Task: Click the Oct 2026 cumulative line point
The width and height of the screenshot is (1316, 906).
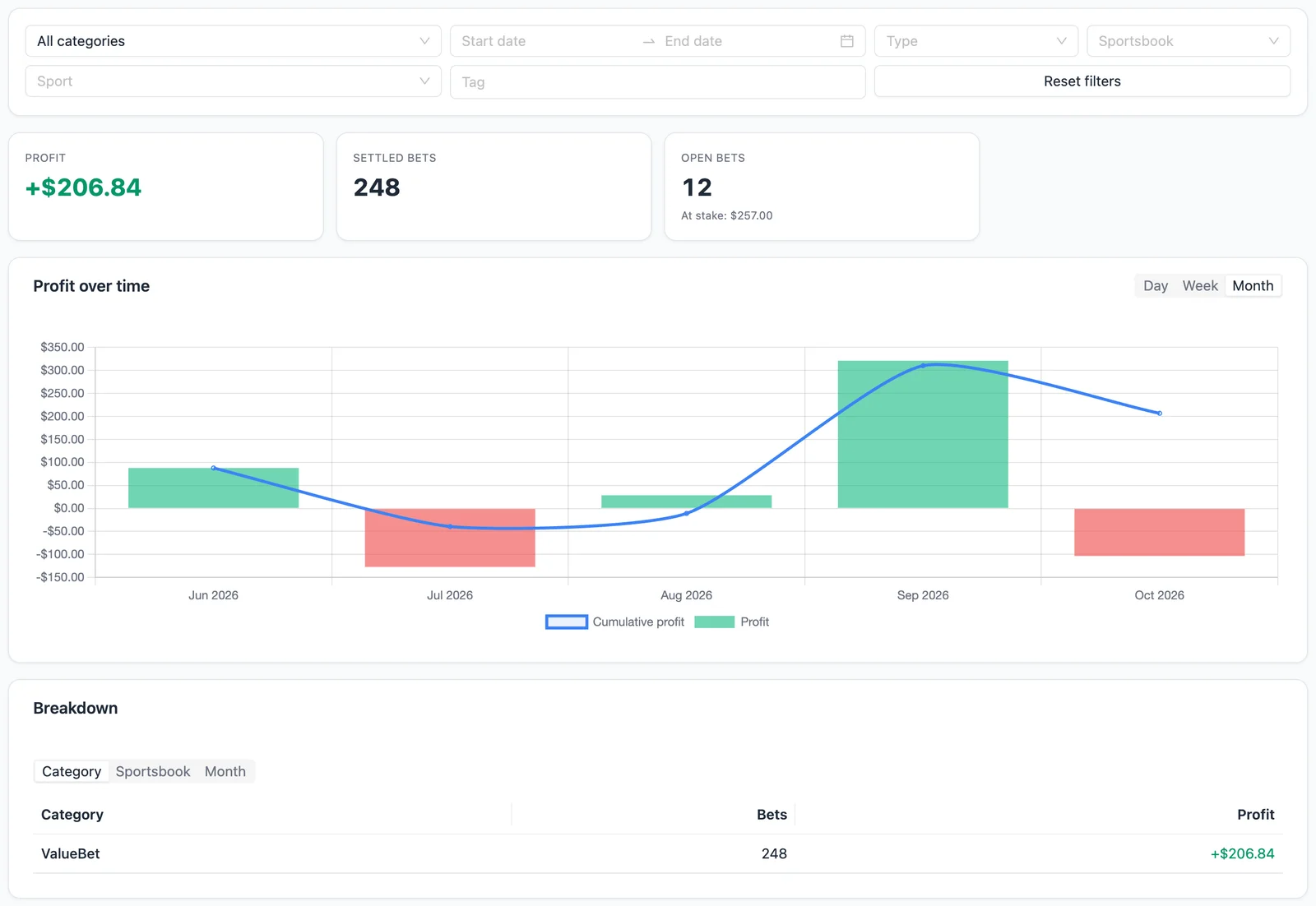Action: point(1160,414)
